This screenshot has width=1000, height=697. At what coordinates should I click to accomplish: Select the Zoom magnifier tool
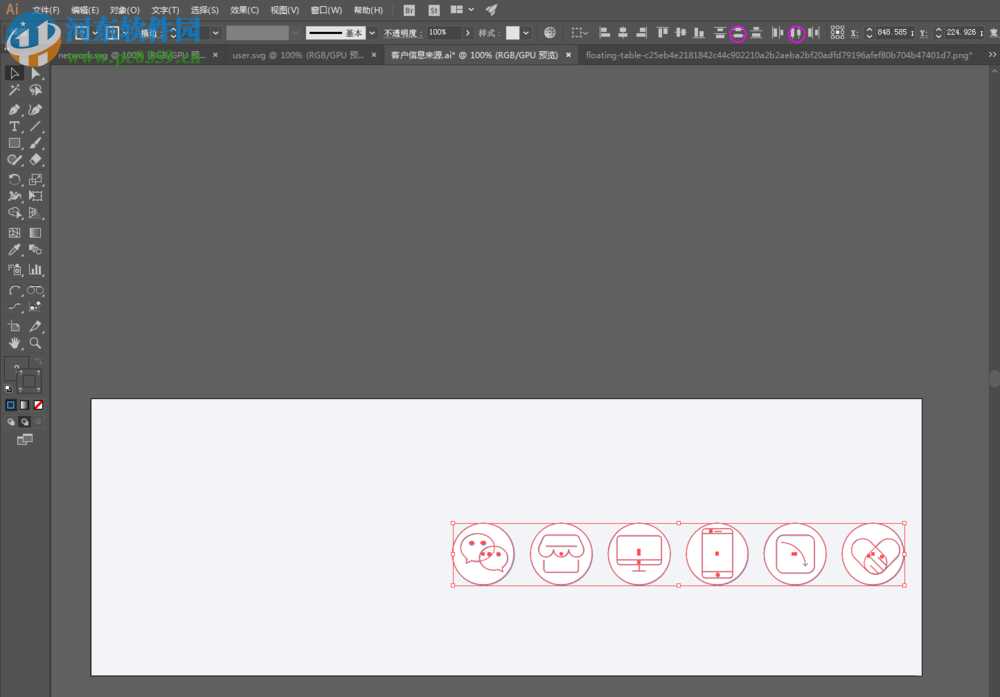tap(36, 343)
